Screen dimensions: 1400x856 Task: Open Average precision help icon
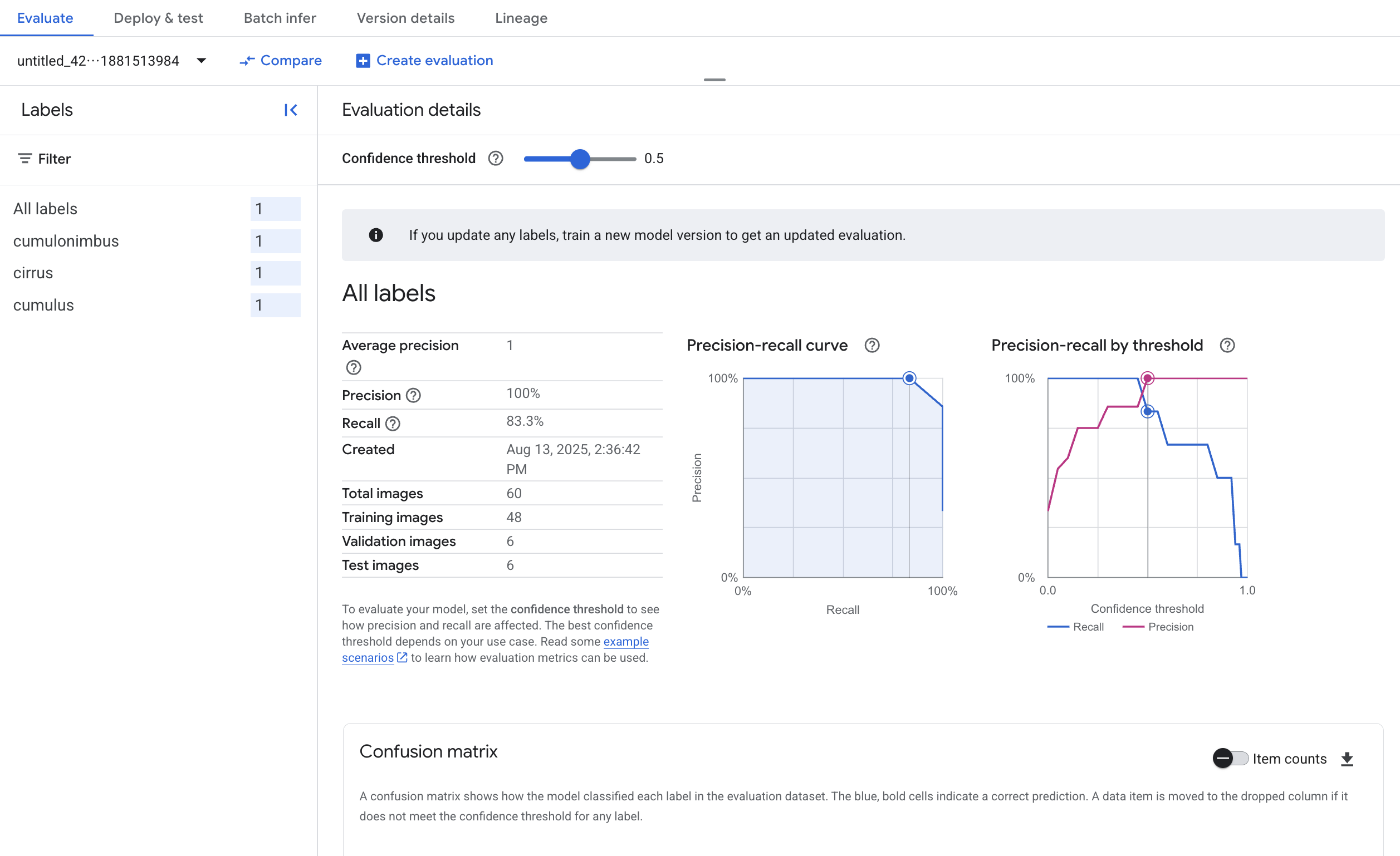[x=354, y=367]
